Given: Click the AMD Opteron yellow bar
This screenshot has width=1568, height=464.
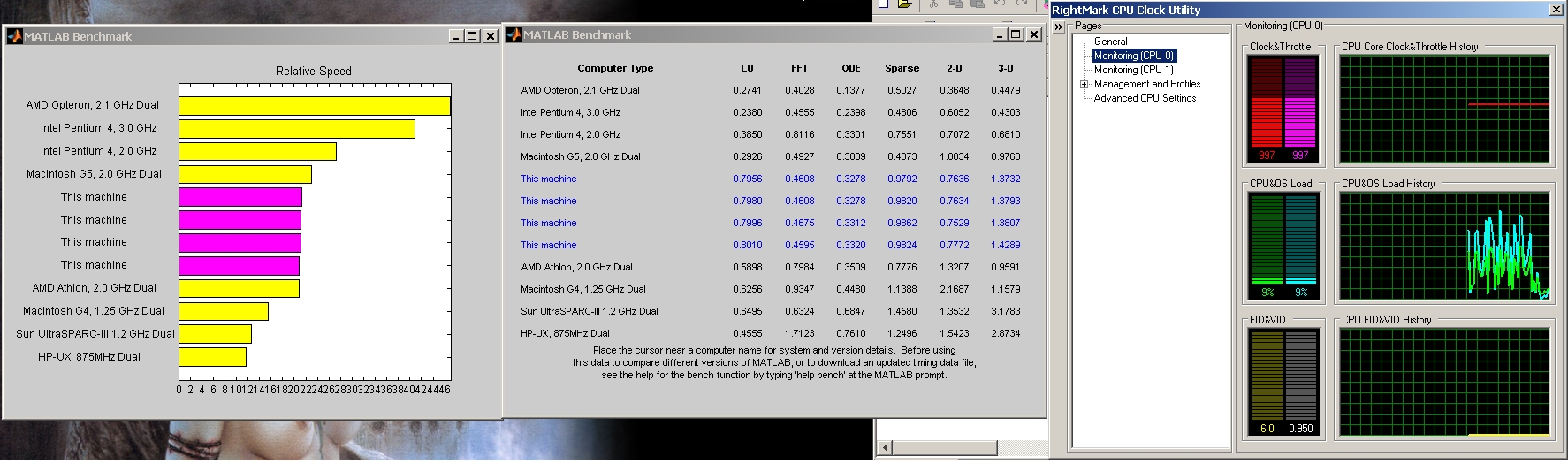Looking at the screenshot, I should [315, 106].
